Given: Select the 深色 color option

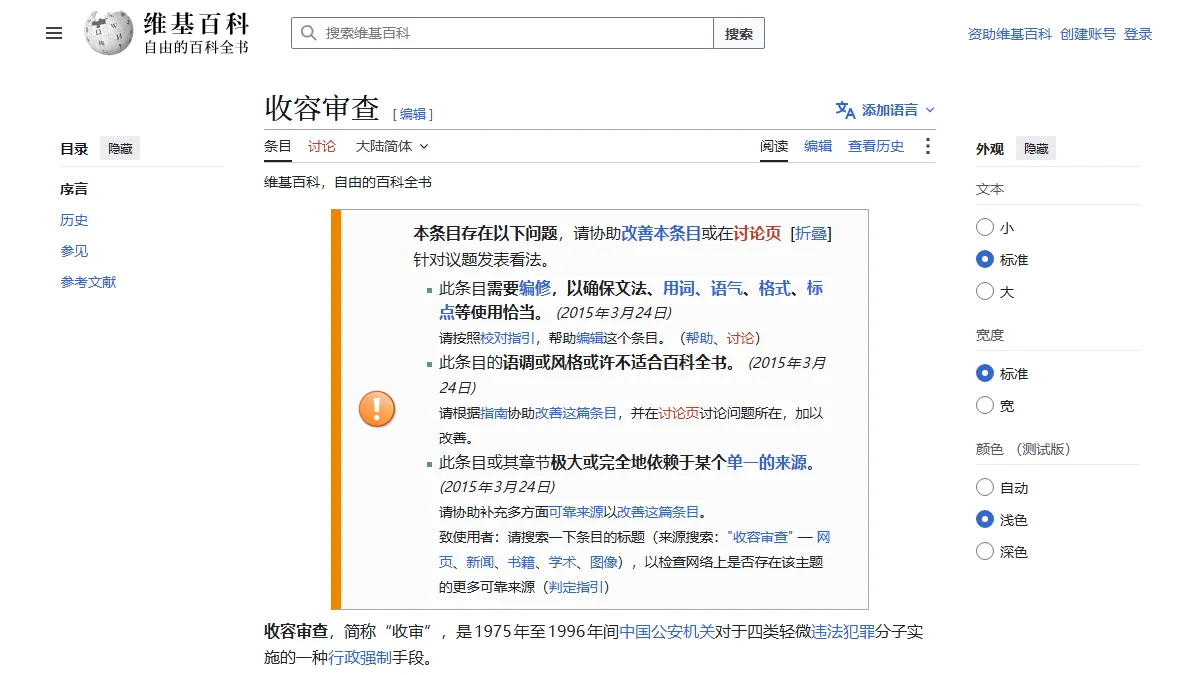Looking at the screenshot, I should point(985,552).
